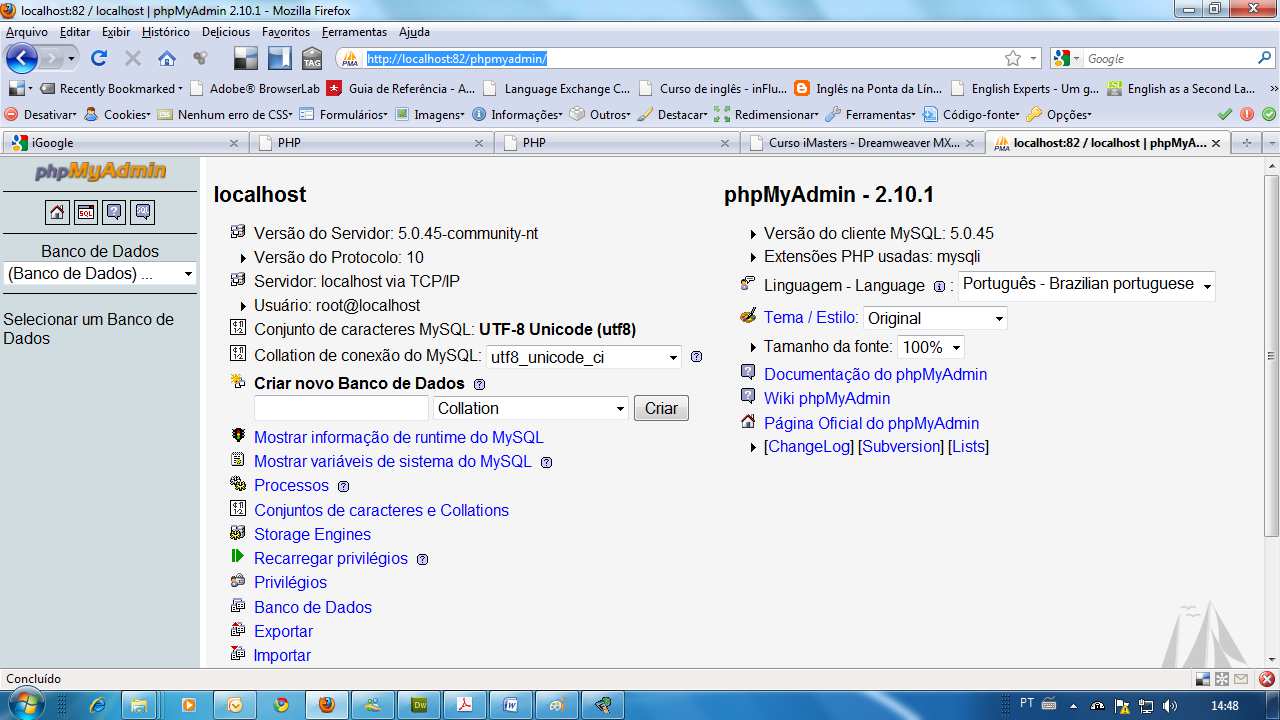Click the Firefox back arrow button
Screen dimensions: 1280x720
point(22,58)
